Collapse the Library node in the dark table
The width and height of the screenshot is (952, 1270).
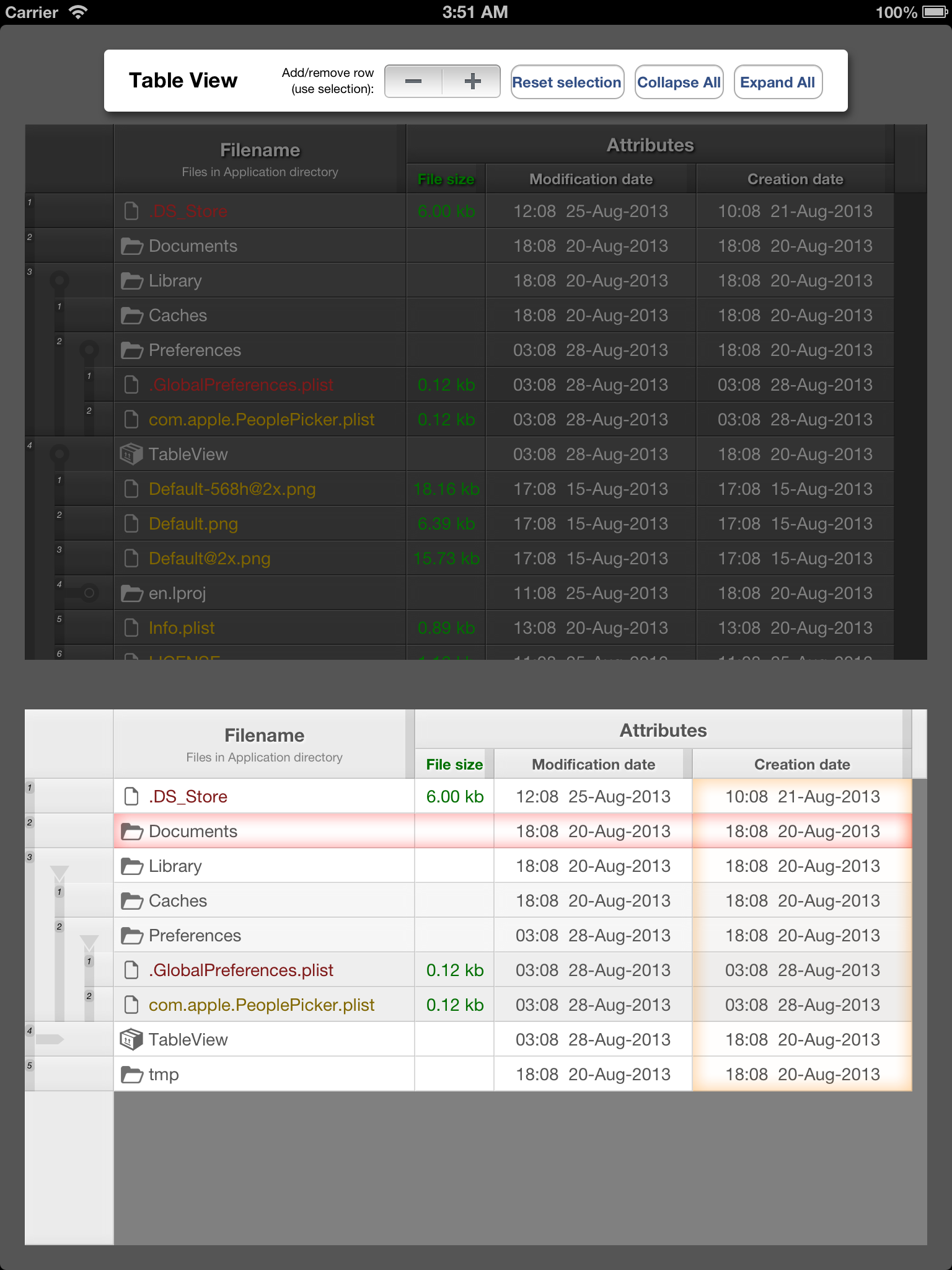59,281
